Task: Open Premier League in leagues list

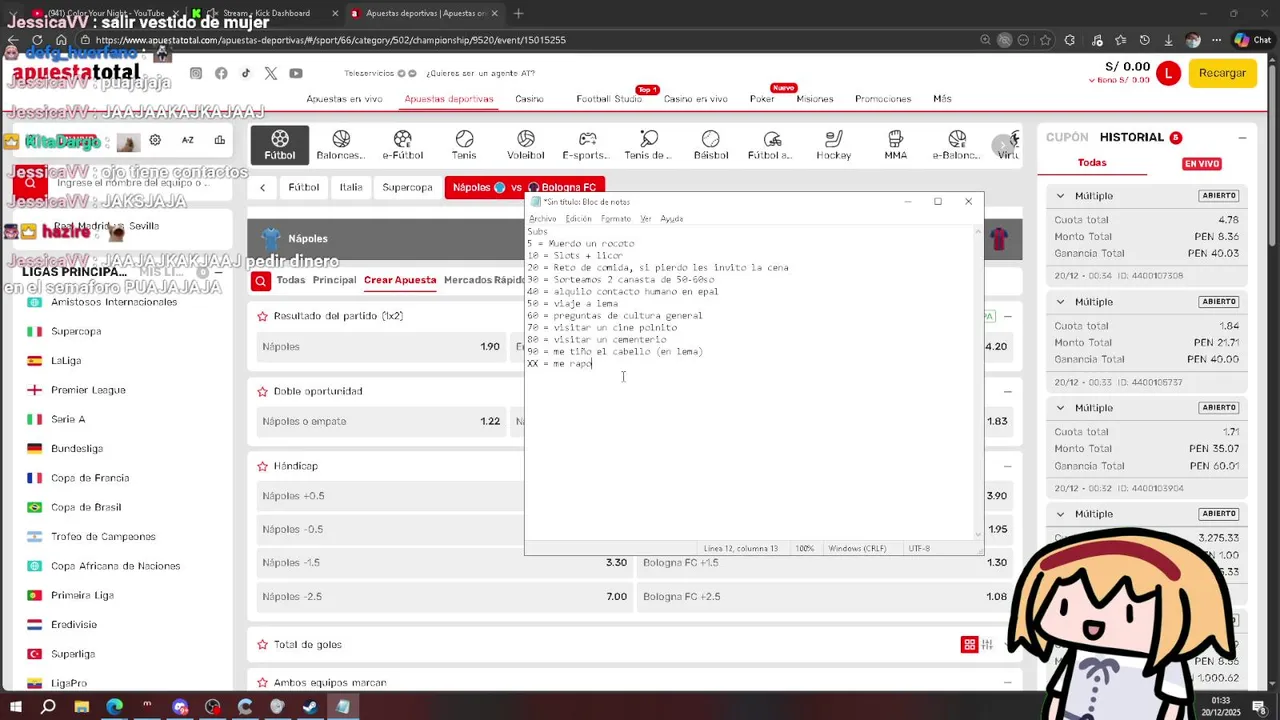Action: coord(88,390)
